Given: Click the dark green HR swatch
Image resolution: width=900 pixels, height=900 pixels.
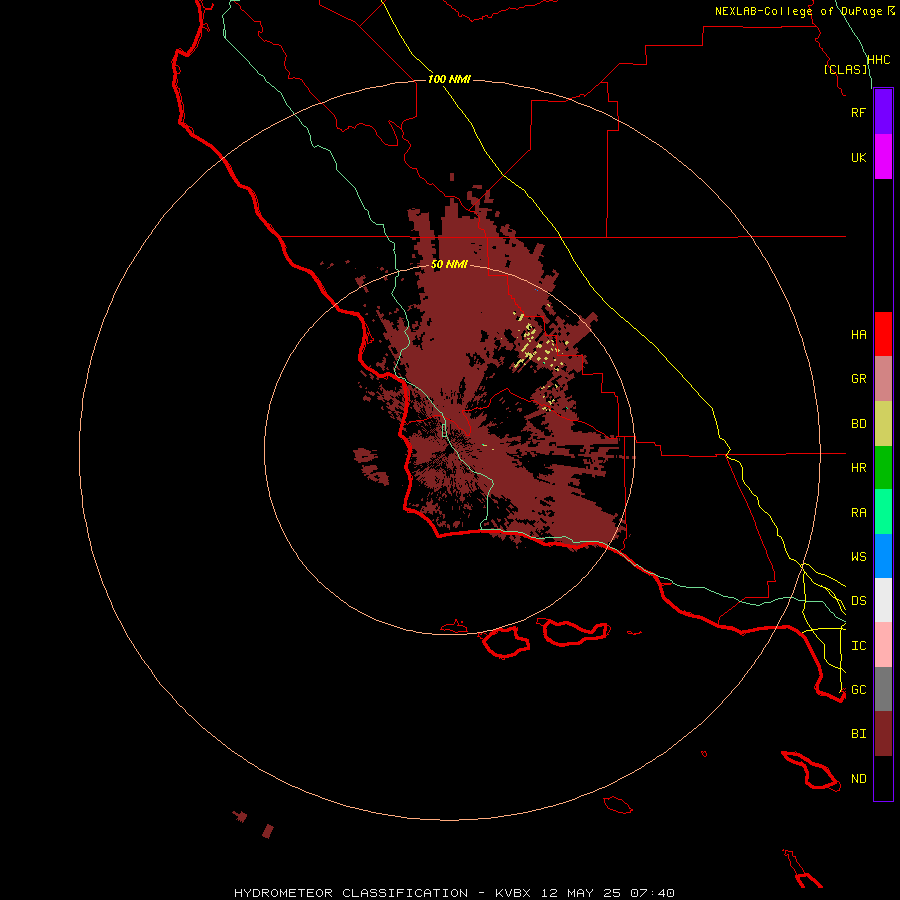Looking at the screenshot, I should [883, 468].
